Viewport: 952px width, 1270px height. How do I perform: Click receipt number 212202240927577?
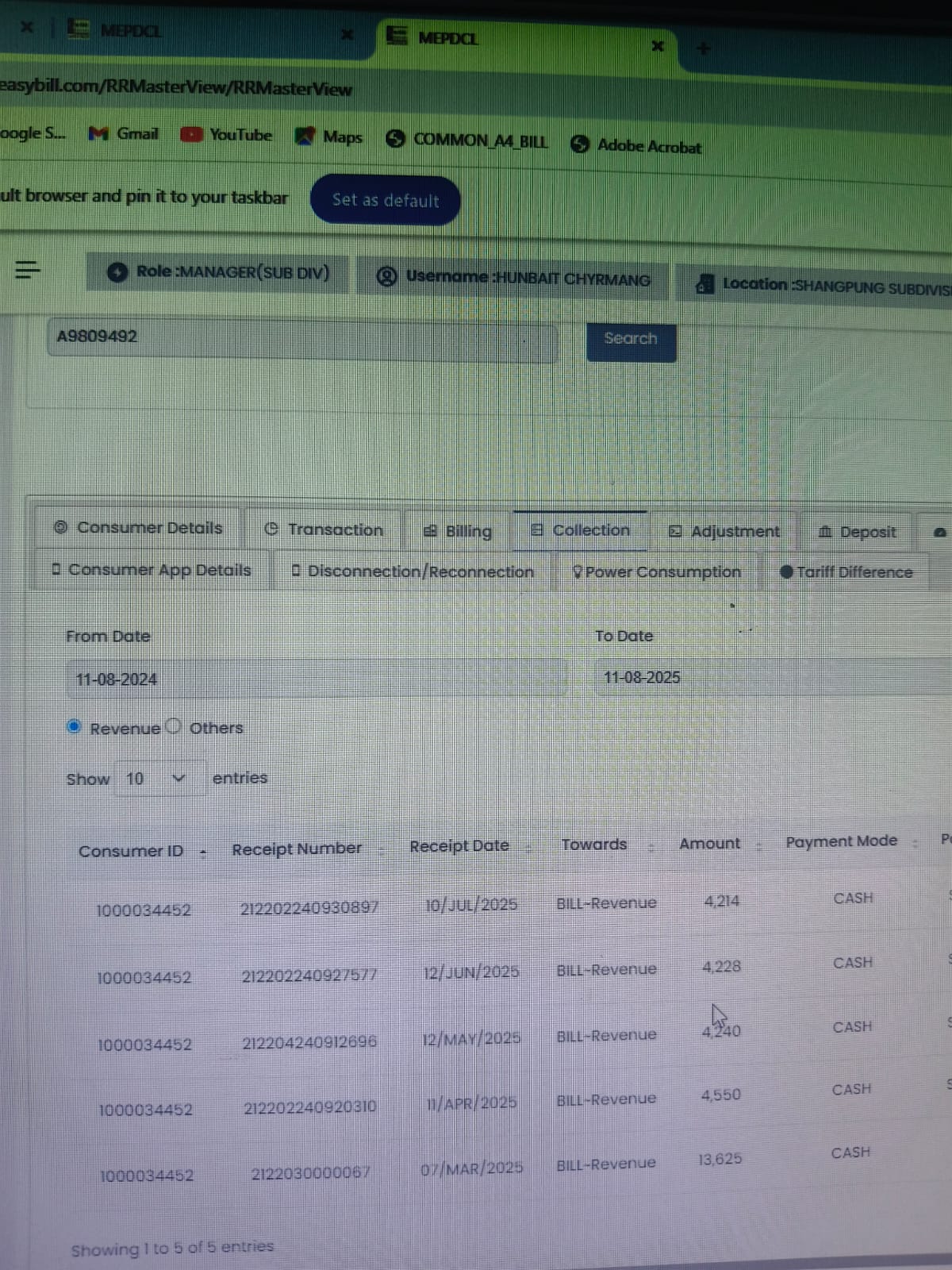coord(309,975)
